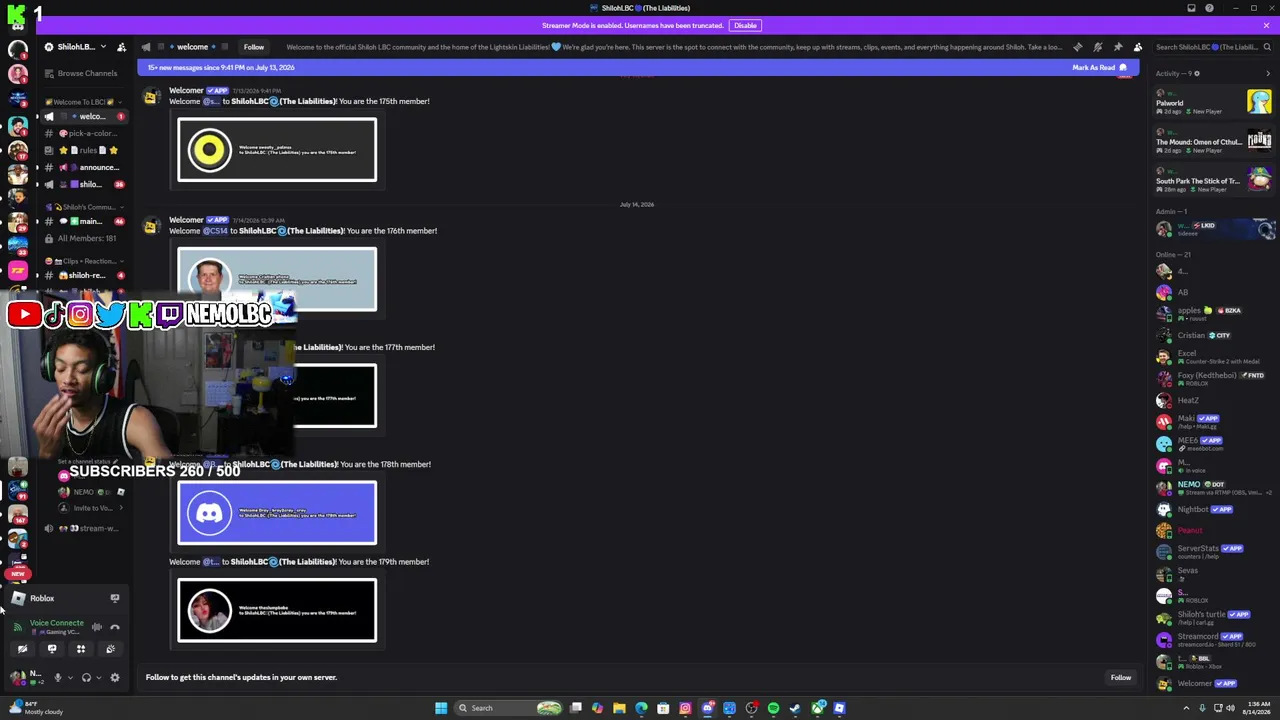The width and height of the screenshot is (1280, 720).
Task: Open the rules channel
Action: coord(85,150)
